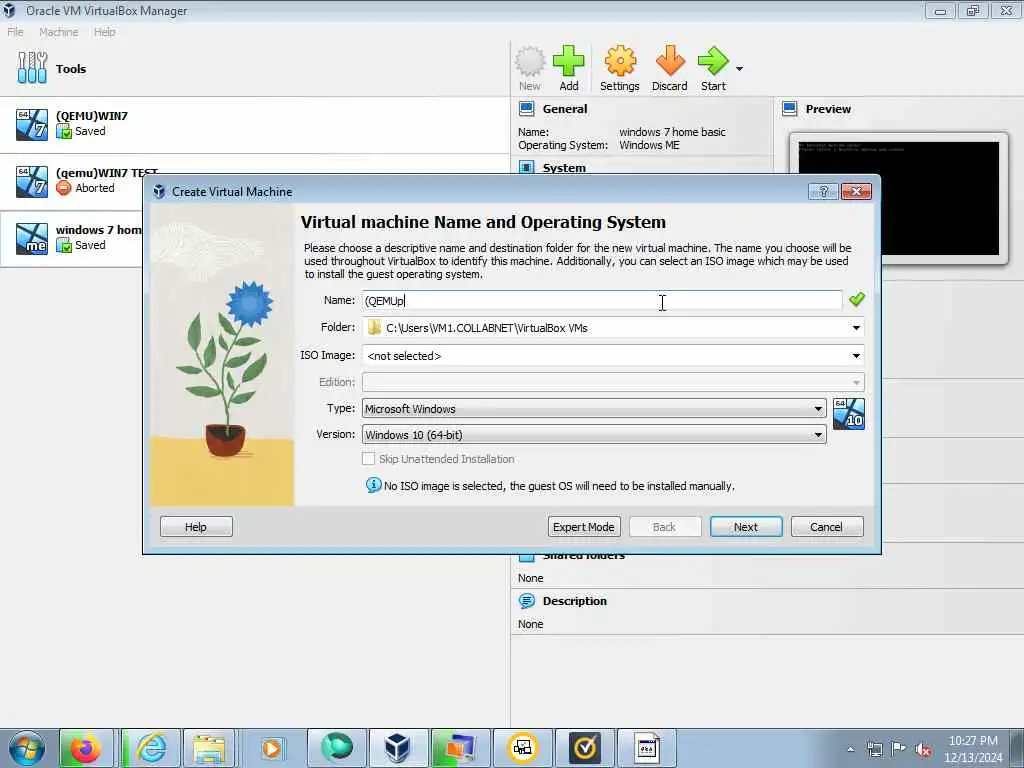Click the dialog Help button
This screenshot has height=768, width=1024.
(196, 527)
